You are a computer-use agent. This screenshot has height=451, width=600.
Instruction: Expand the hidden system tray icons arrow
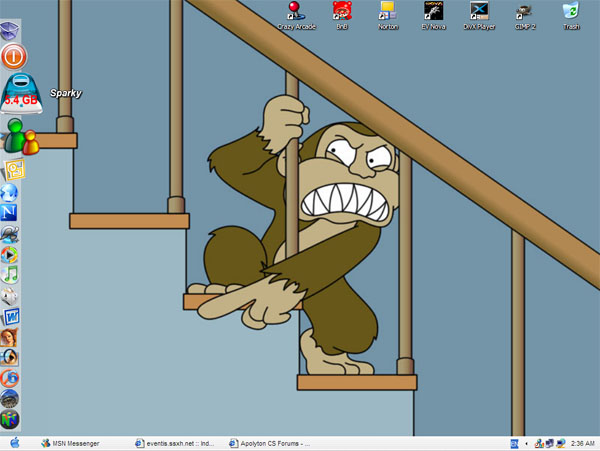point(527,443)
